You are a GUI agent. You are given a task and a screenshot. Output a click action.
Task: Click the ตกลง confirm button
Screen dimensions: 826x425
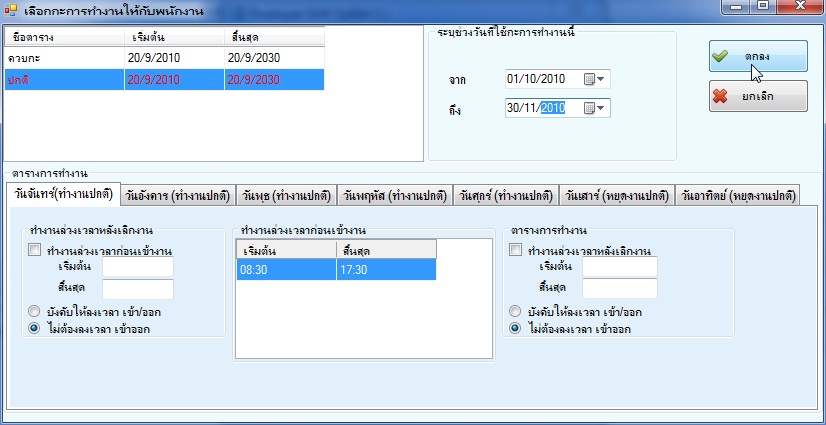point(758,56)
